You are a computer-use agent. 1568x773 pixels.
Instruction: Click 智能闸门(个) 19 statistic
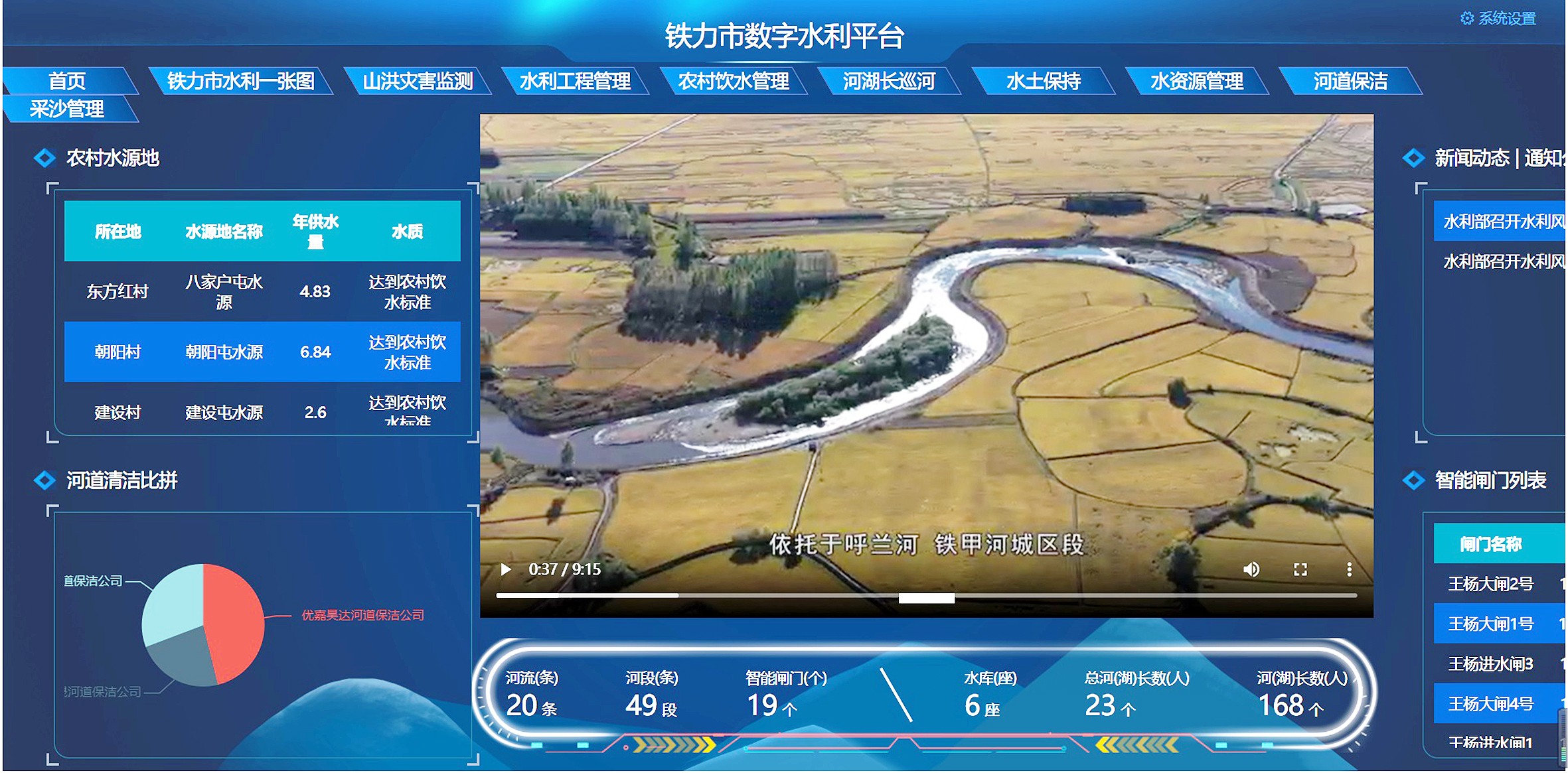click(x=786, y=694)
